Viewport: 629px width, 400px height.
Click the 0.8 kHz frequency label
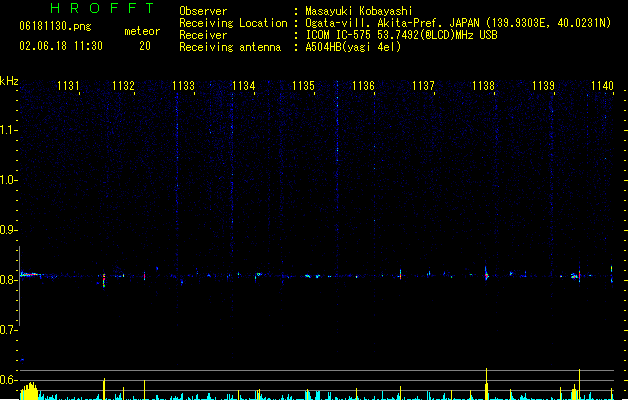8,280
